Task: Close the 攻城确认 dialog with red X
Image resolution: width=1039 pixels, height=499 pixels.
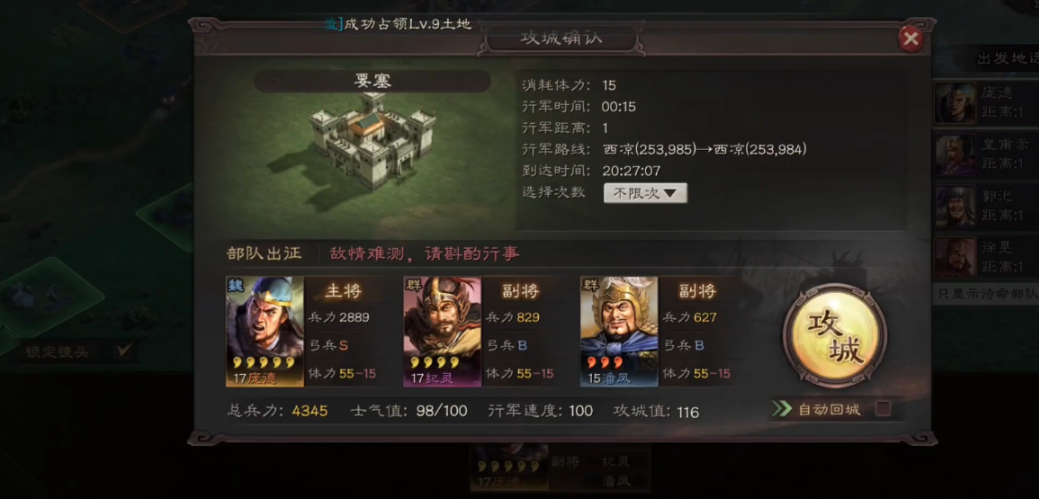Action: coord(911,39)
